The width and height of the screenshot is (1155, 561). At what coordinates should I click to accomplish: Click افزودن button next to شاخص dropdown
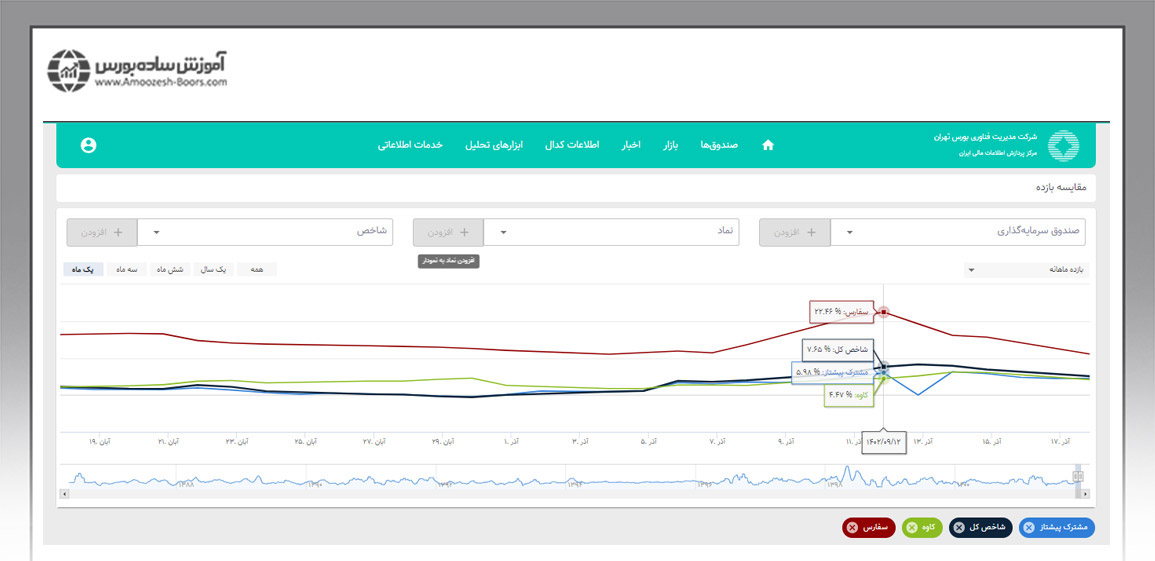tap(102, 232)
